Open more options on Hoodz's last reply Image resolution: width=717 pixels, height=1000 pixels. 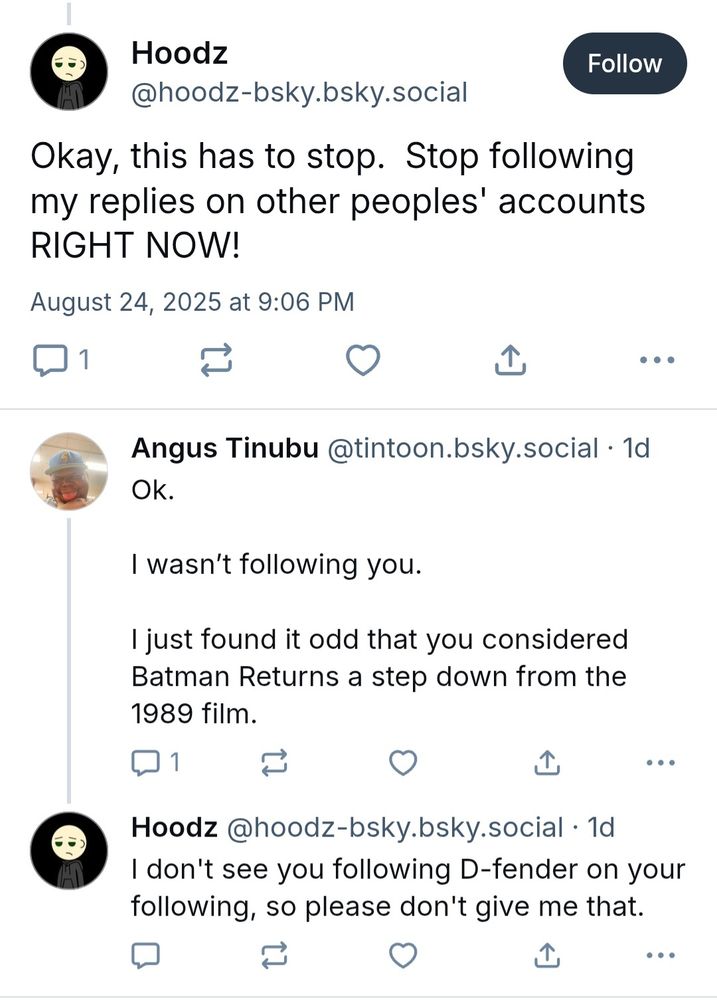pos(660,956)
